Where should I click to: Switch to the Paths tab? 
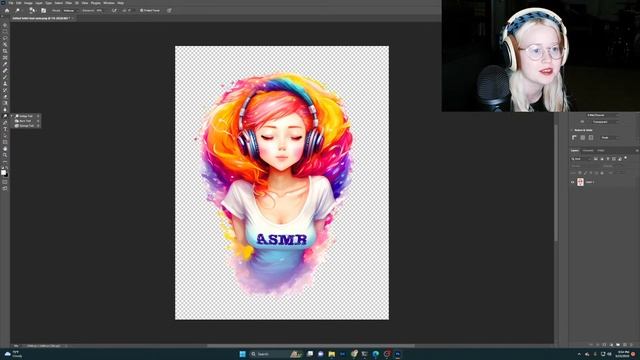[x=601, y=151]
